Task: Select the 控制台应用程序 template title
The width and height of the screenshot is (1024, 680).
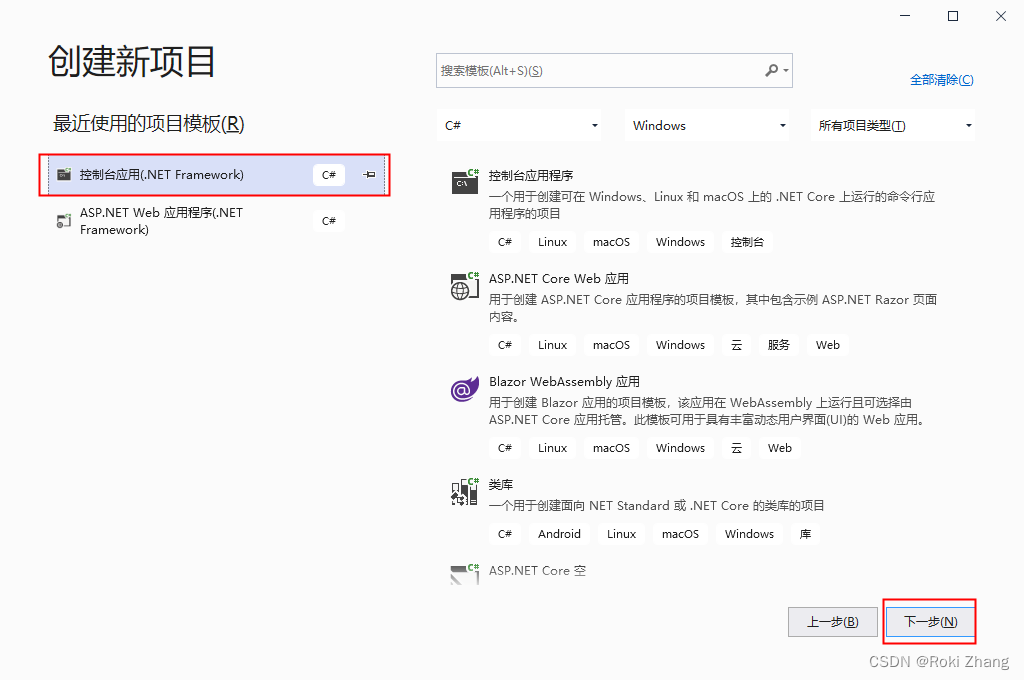Action: 531,176
